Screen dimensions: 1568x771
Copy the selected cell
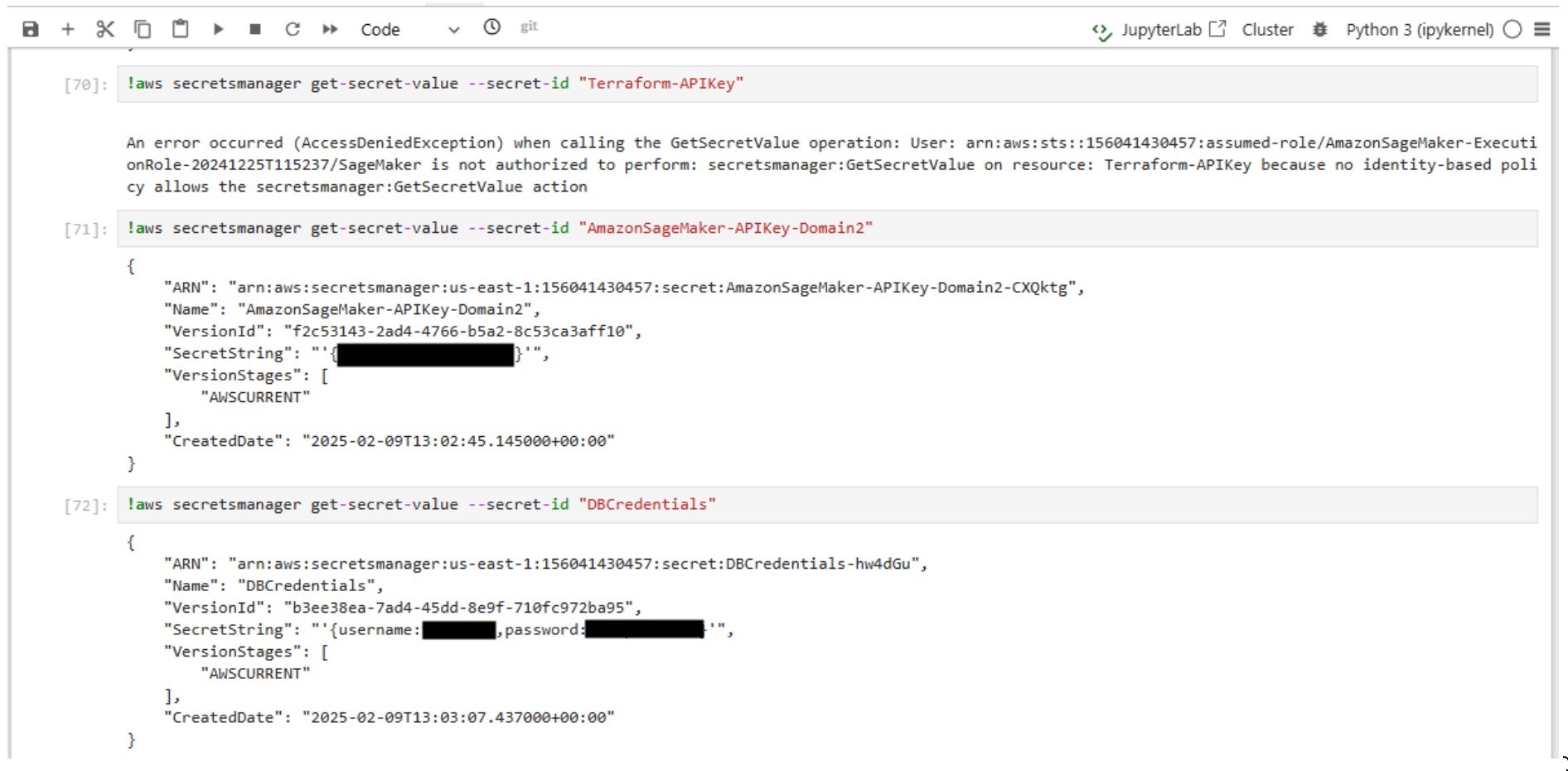click(x=143, y=30)
